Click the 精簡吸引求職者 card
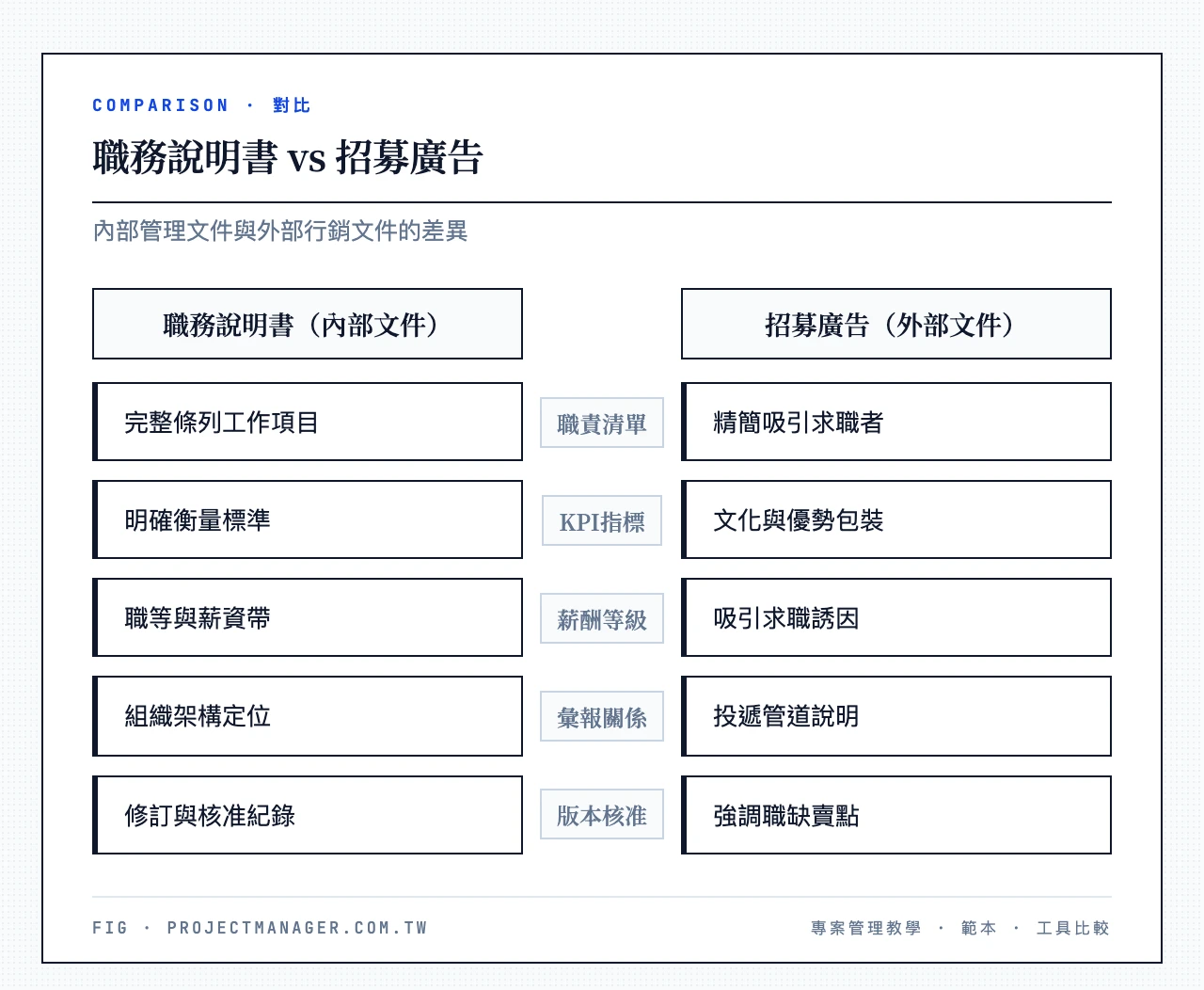This screenshot has height=990, width=1204. (x=896, y=422)
